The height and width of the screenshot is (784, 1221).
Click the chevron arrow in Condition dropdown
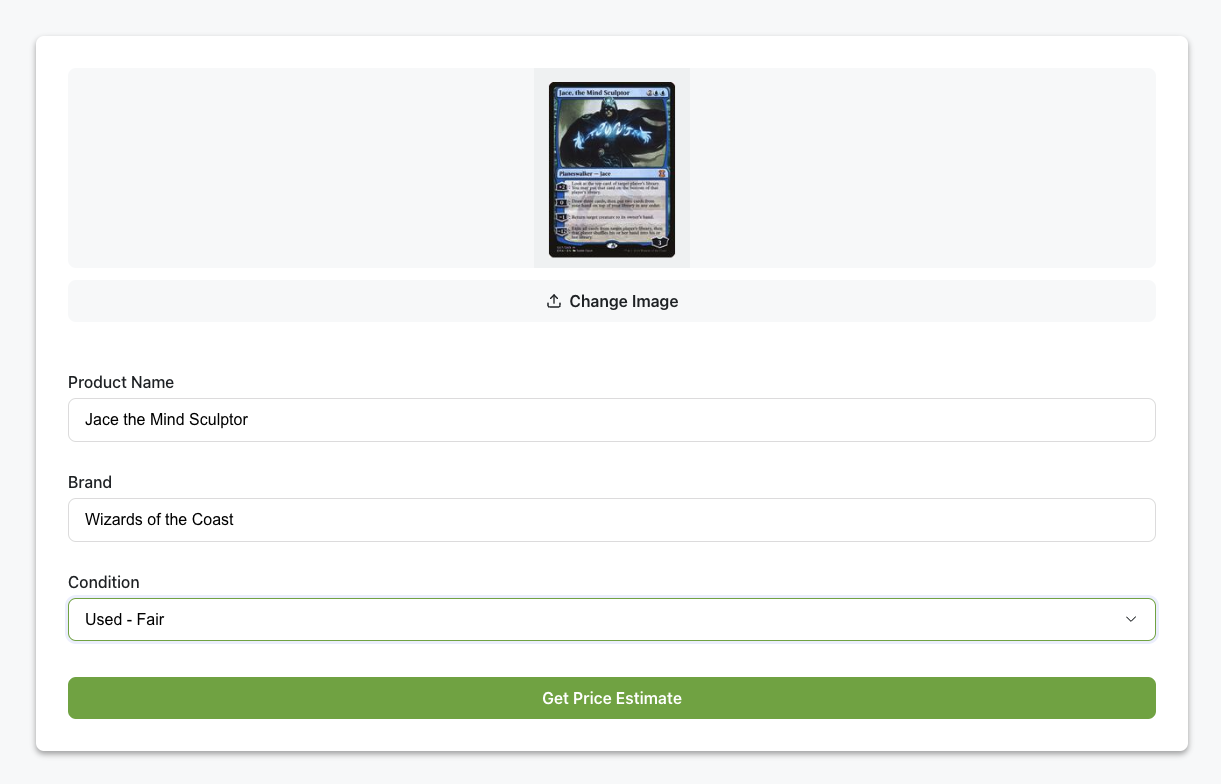[x=1131, y=620]
